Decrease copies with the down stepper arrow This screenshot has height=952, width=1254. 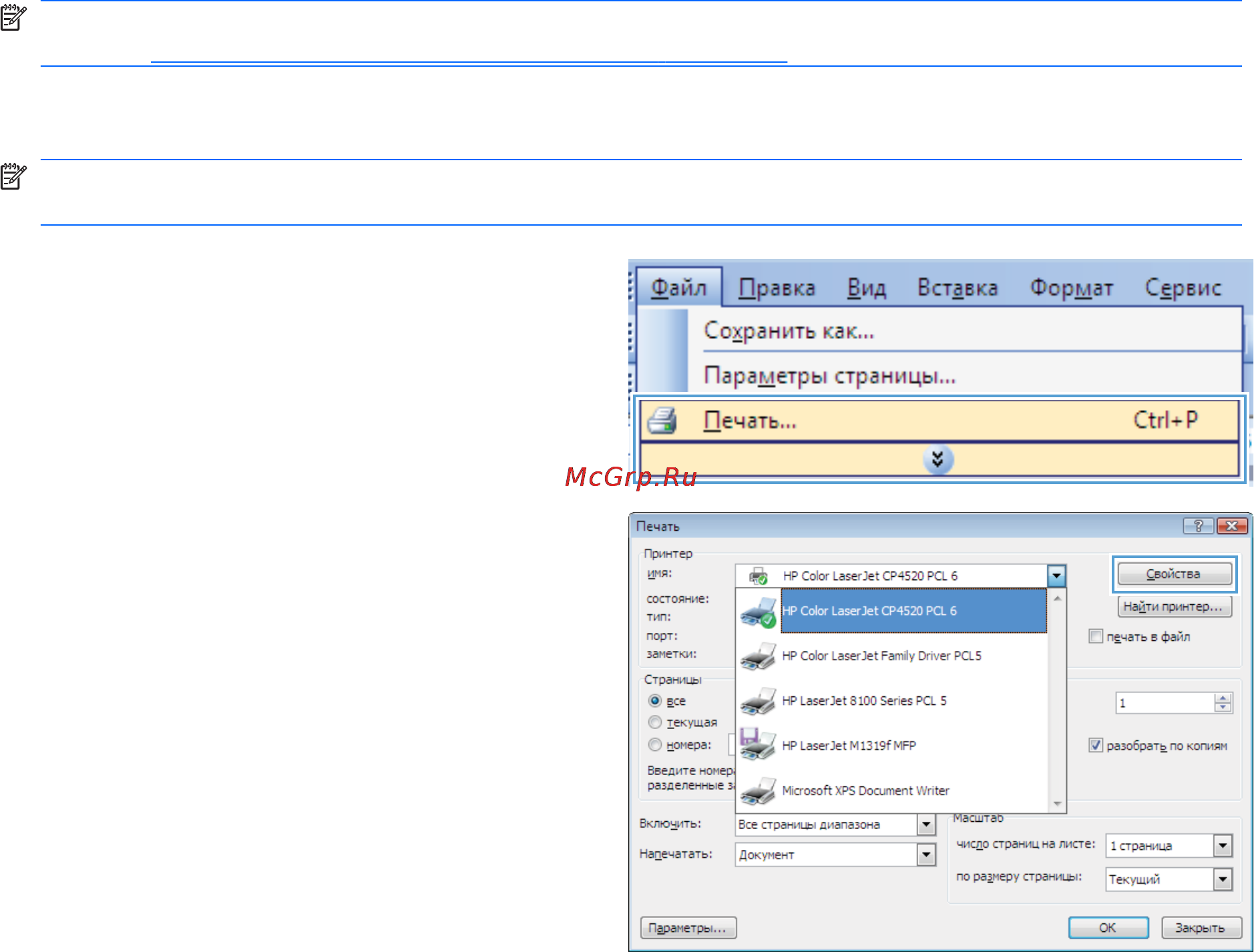[x=1223, y=708]
